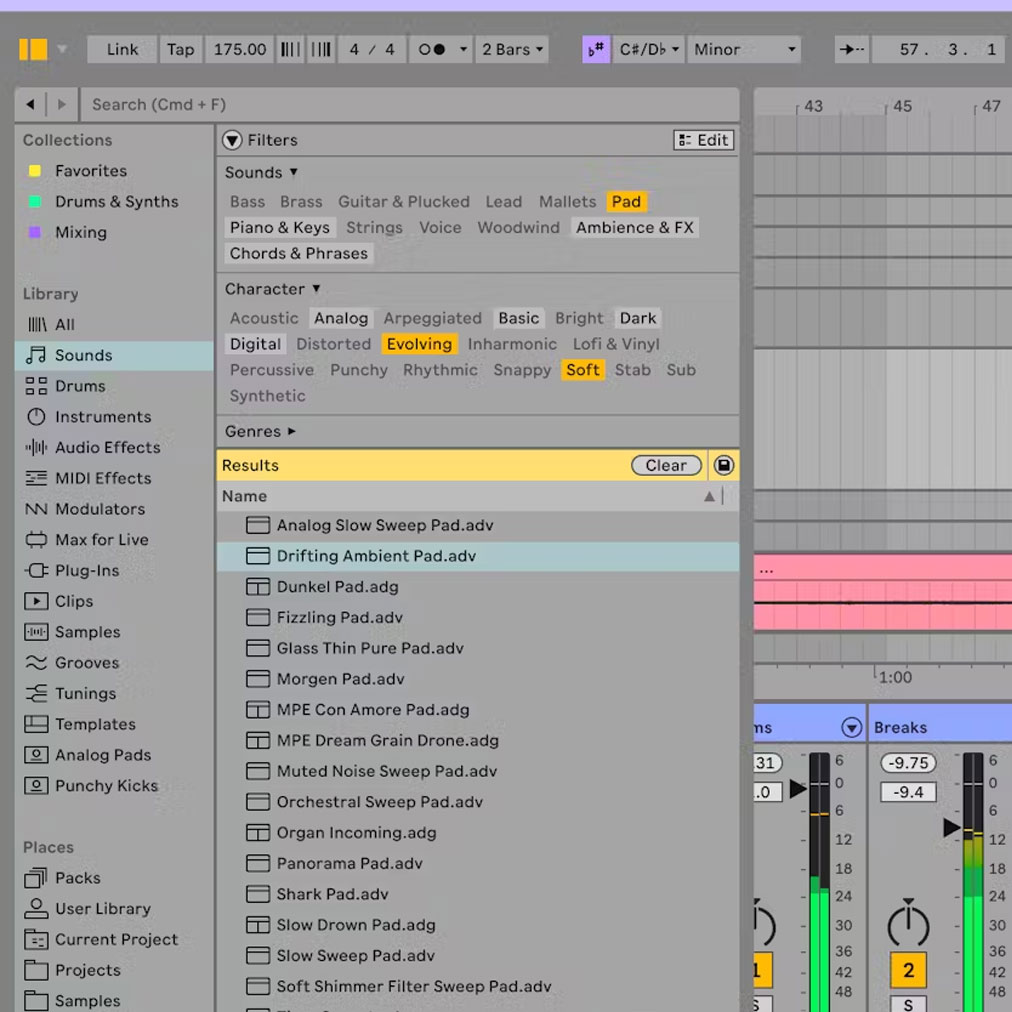Viewport: 1012px width, 1012px height.
Task: Click the browser search field
Action: tap(410, 104)
